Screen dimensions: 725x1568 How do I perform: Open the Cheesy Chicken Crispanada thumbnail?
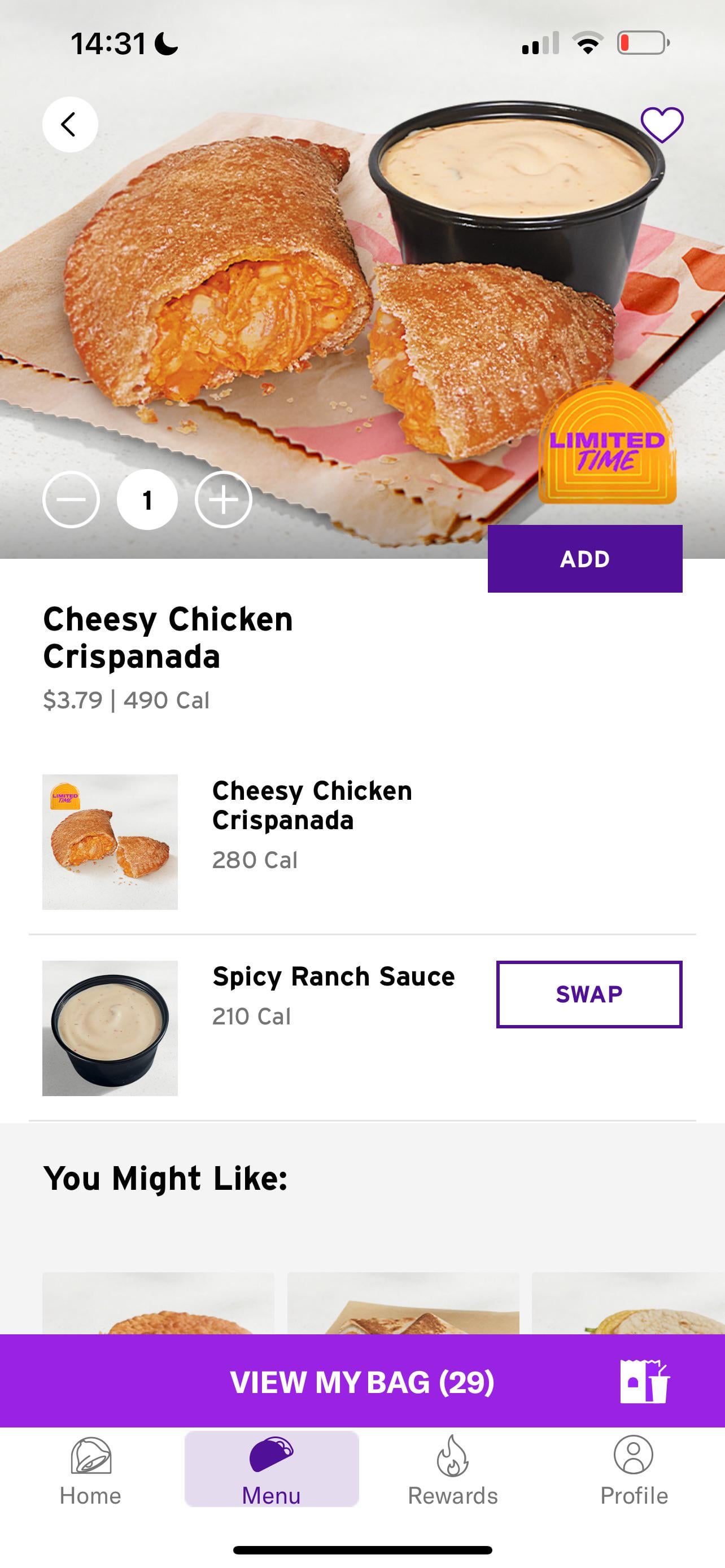[x=110, y=842]
